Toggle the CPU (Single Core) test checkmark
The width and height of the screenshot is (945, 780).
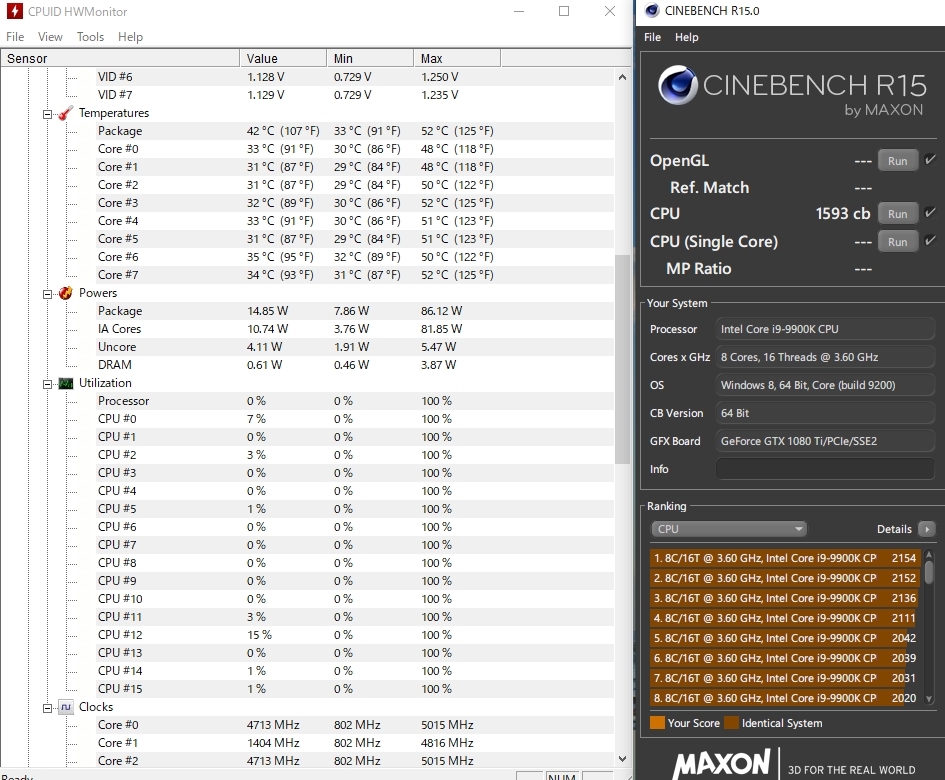[930, 241]
